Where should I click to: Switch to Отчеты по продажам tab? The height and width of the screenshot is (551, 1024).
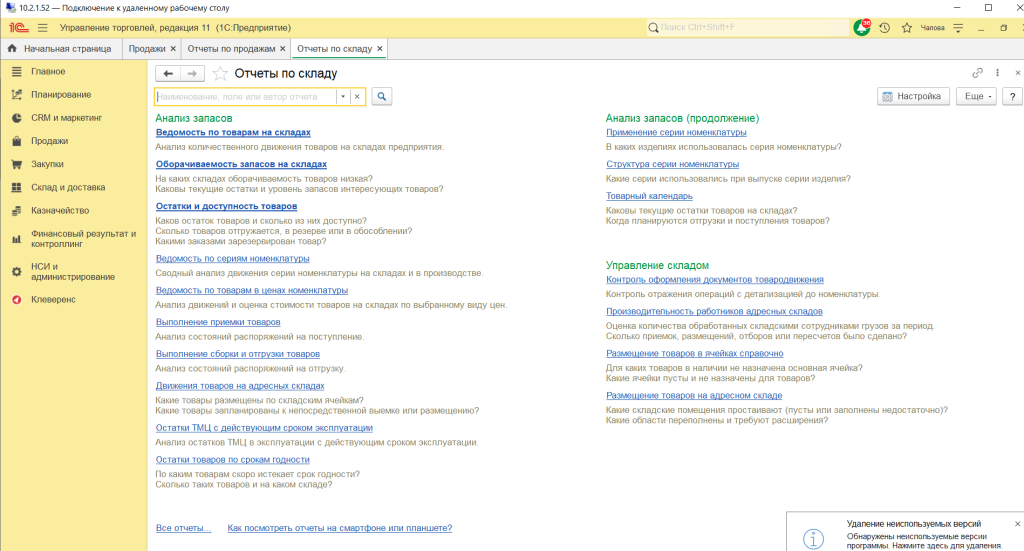pyautogui.click(x=231, y=48)
